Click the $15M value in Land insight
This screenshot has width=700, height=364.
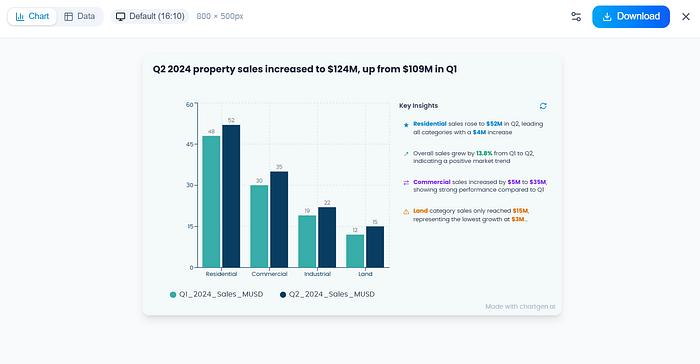pos(520,211)
